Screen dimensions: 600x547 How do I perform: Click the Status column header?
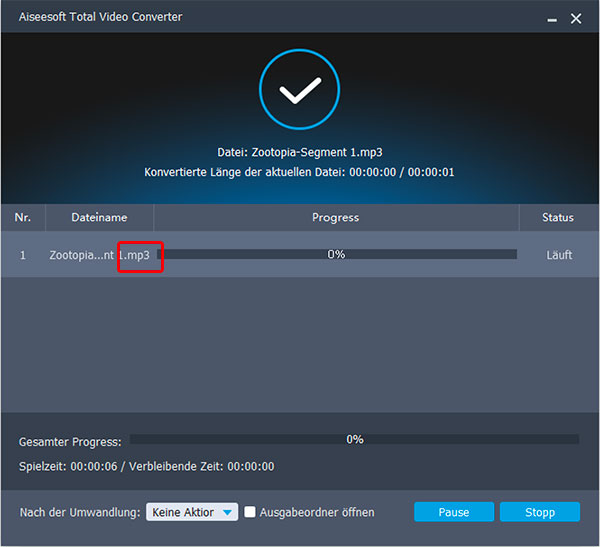558,217
